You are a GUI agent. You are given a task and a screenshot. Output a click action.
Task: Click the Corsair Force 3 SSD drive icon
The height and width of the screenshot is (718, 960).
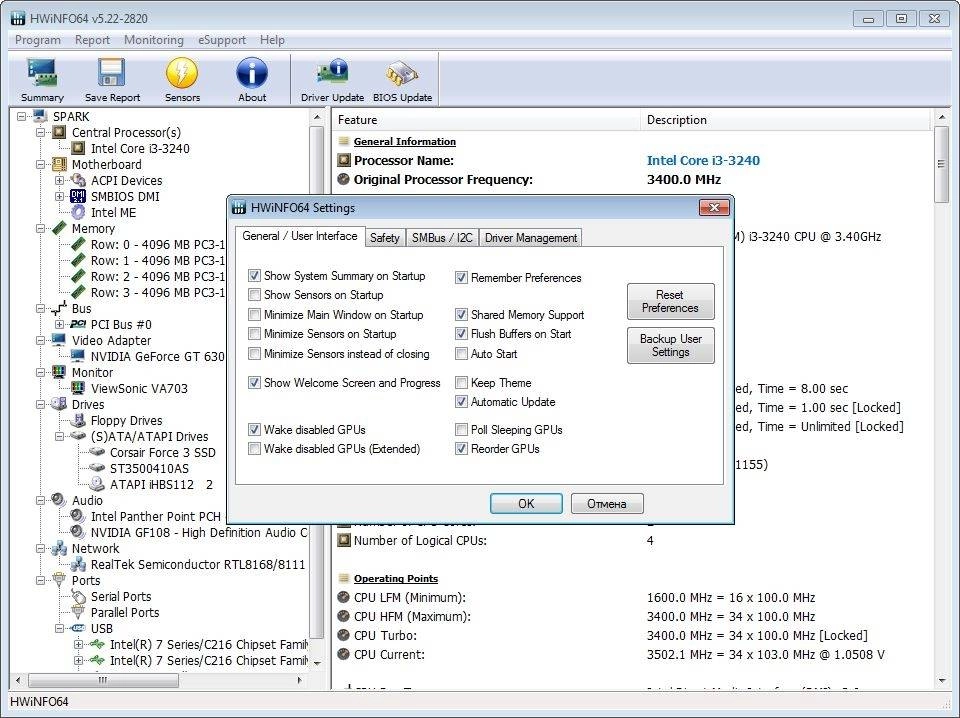point(97,452)
